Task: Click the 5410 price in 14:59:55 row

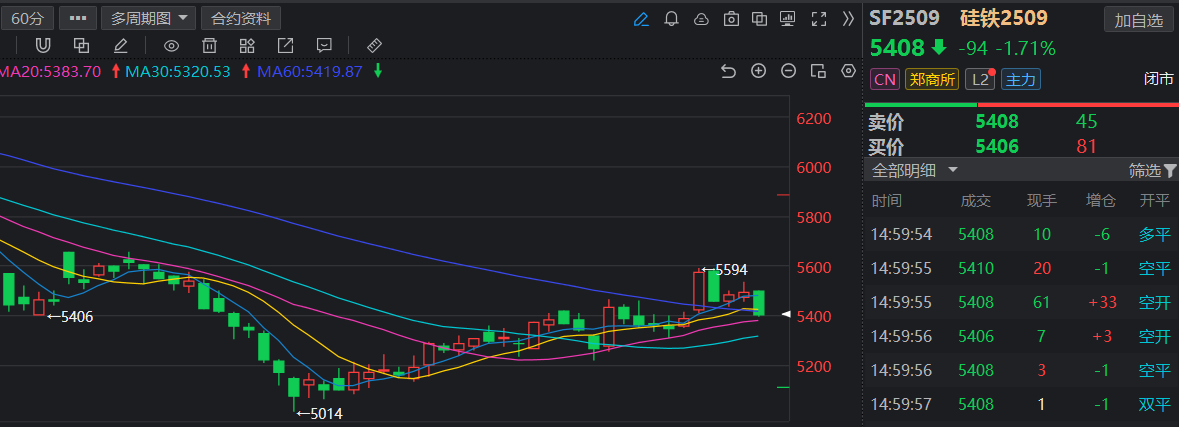Action: [976, 268]
